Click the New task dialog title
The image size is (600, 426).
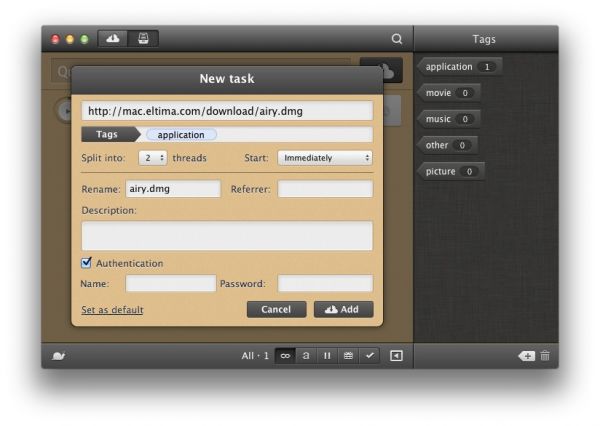tap(227, 78)
